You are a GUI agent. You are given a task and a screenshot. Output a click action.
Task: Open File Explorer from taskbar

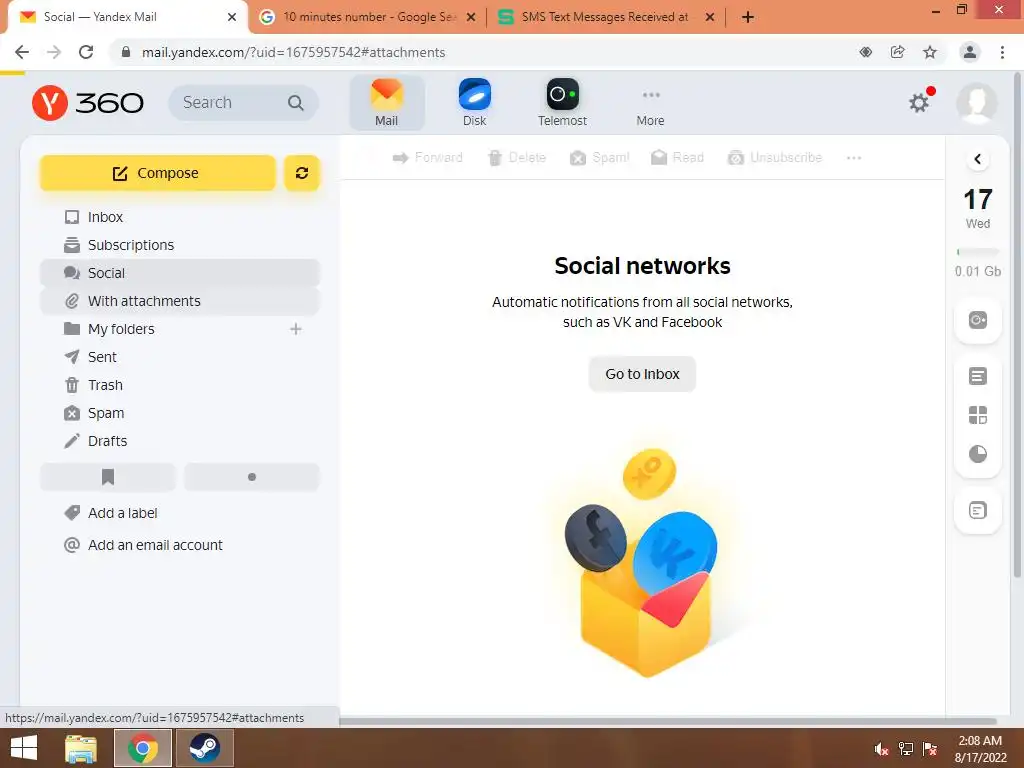tap(80, 748)
